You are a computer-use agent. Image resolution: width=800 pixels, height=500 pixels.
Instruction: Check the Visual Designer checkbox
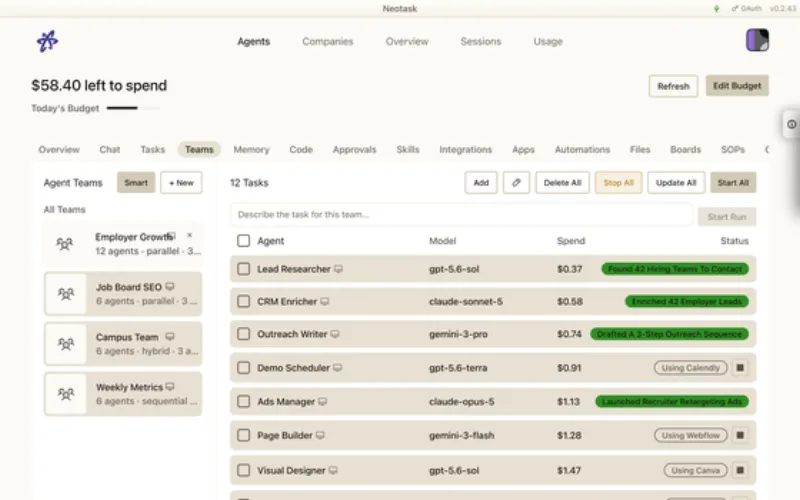pos(243,470)
